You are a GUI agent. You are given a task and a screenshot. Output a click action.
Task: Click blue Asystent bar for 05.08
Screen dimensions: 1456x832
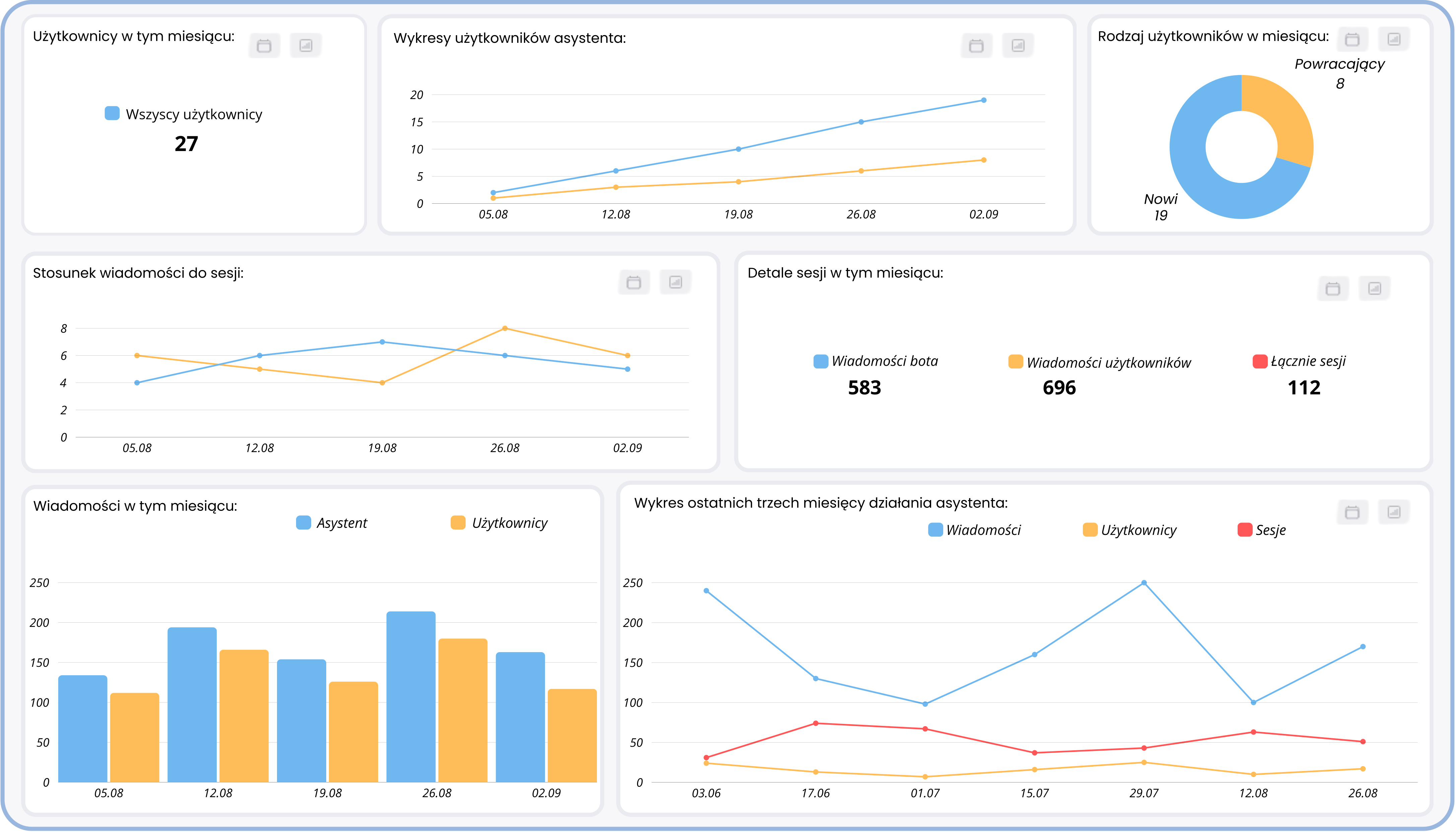click(x=83, y=729)
